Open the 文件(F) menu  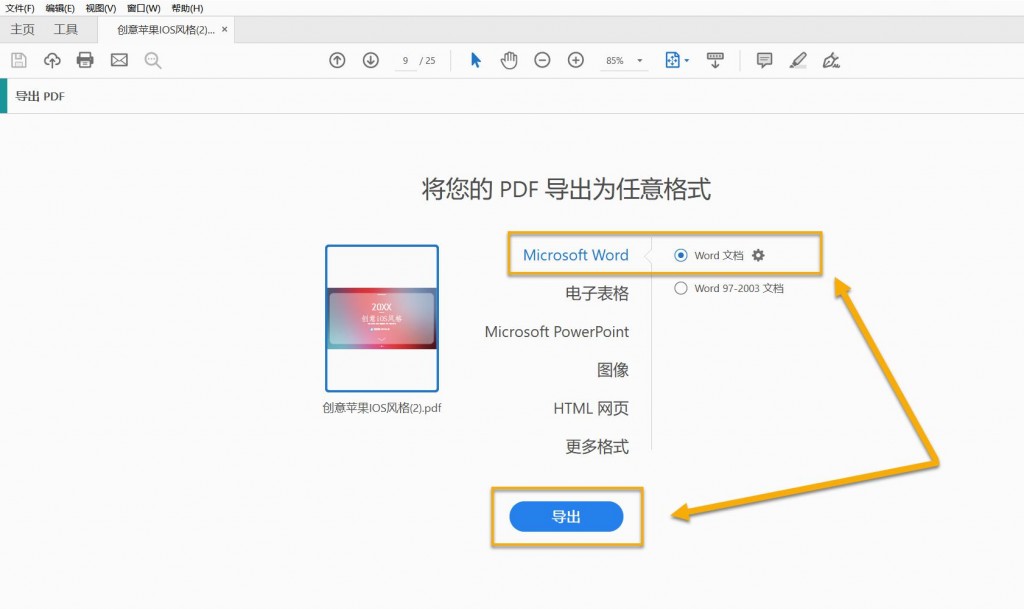[20, 8]
